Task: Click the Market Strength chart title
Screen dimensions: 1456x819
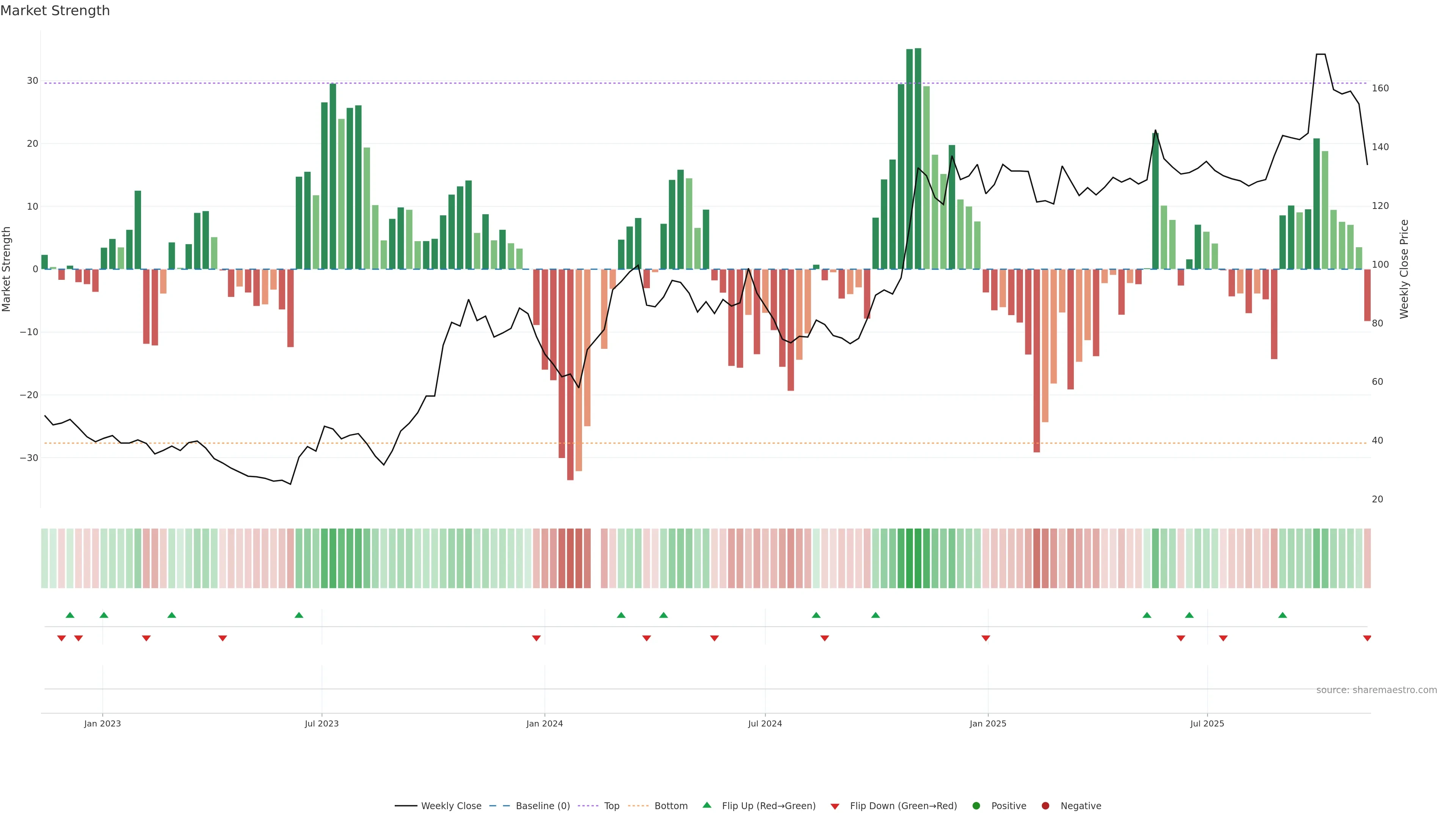Action: point(55,11)
